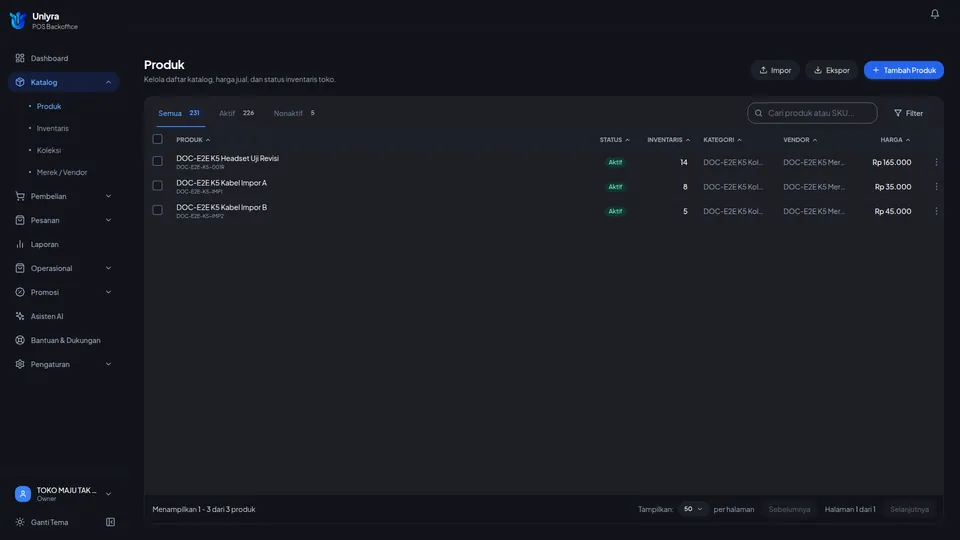The width and height of the screenshot is (960, 540).
Task: Open product DOC-E2E K5 Headset Uji Revisi
Action: pos(227,158)
